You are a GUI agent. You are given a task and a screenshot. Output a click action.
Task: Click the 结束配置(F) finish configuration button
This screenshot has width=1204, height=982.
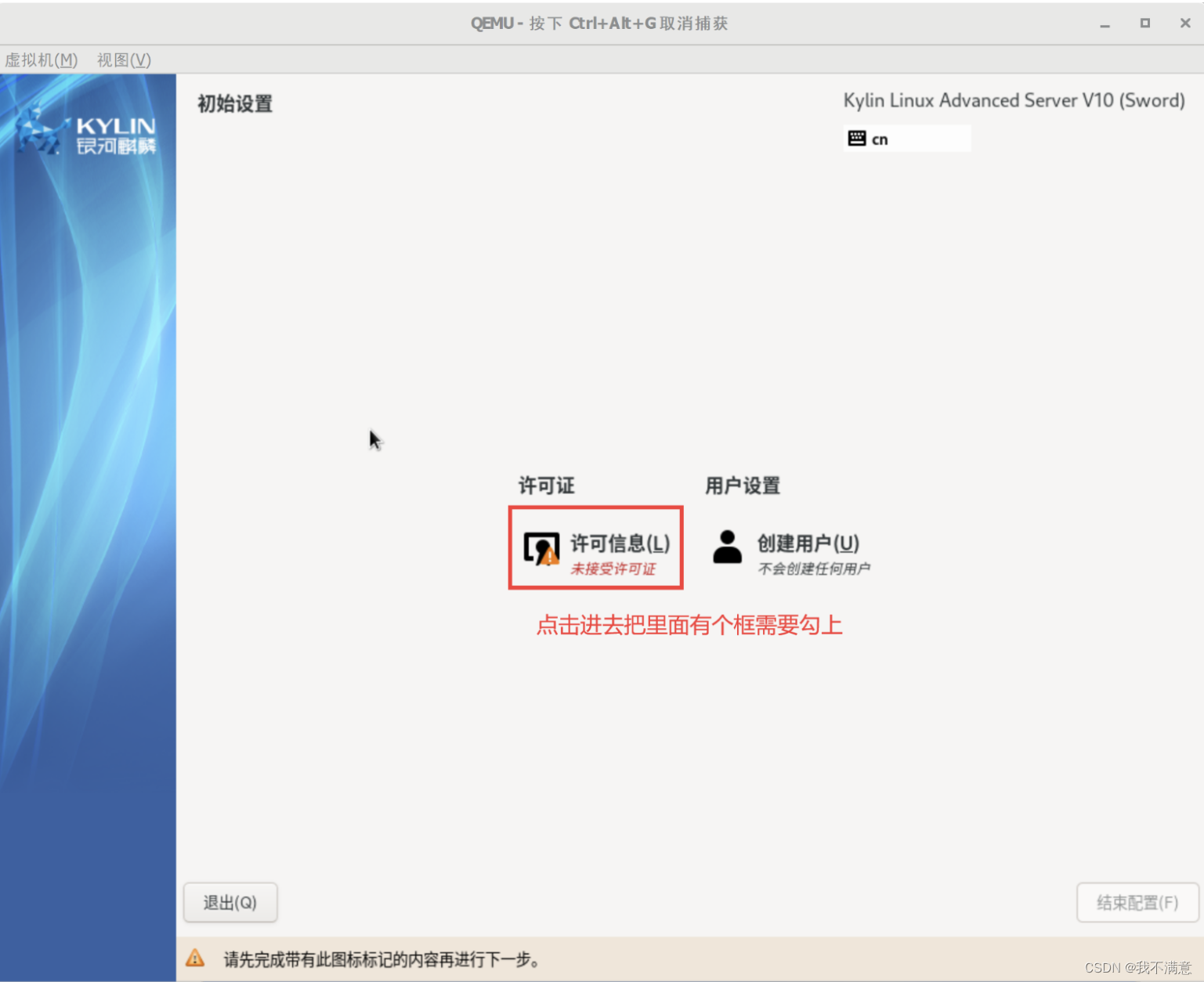[x=1137, y=902]
